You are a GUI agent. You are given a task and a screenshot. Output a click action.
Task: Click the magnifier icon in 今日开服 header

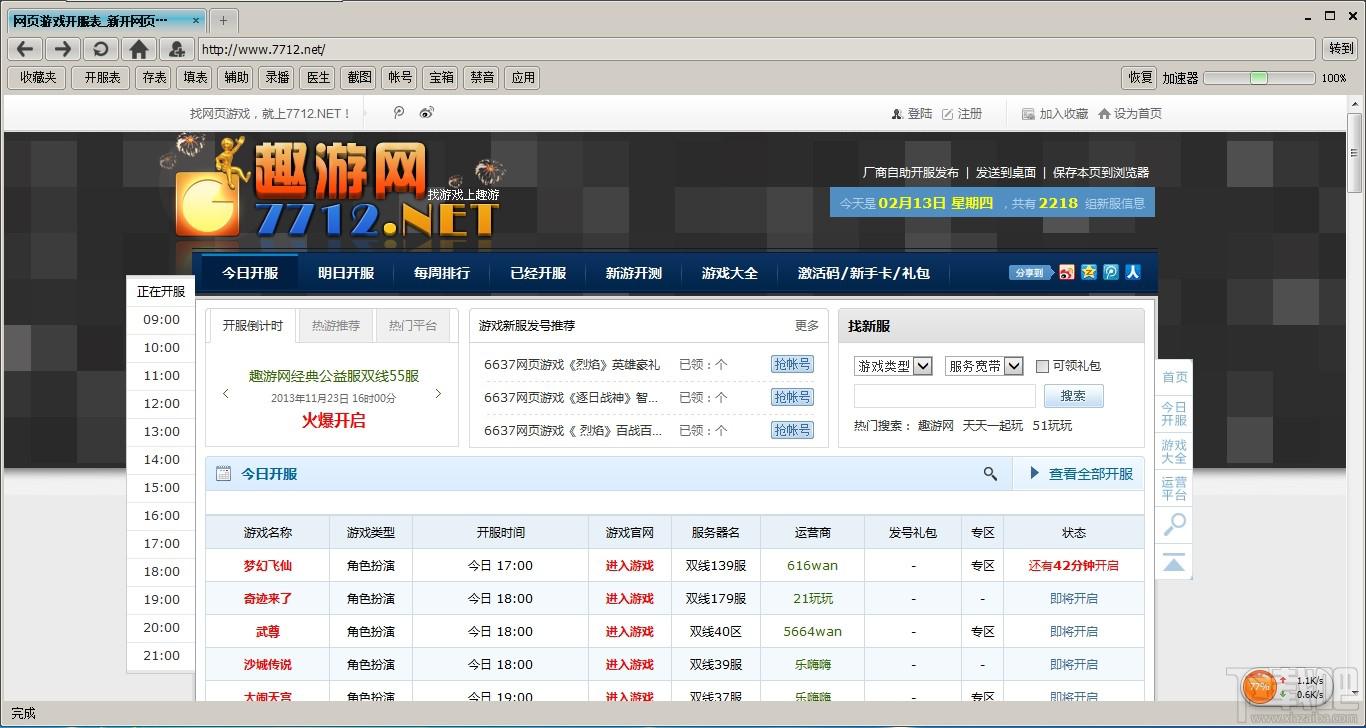990,474
